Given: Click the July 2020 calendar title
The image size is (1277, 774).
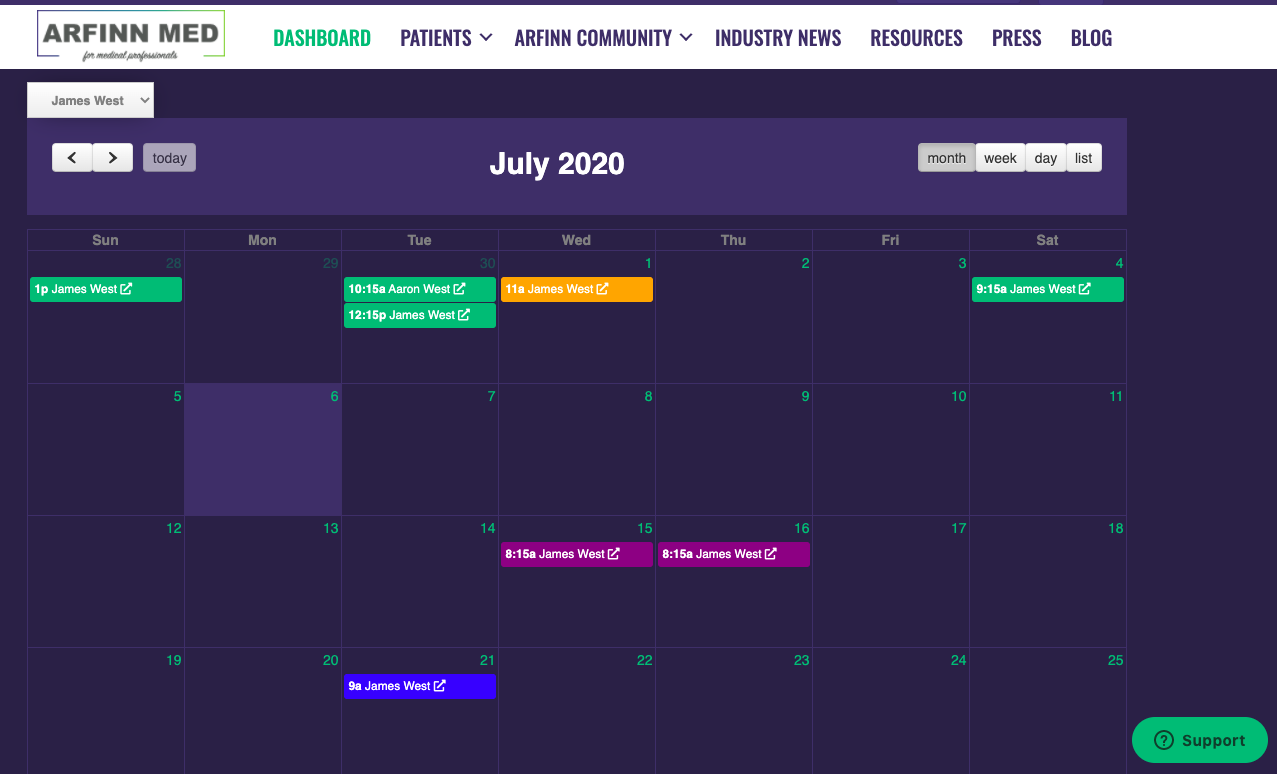Looking at the screenshot, I should (557, 164).
